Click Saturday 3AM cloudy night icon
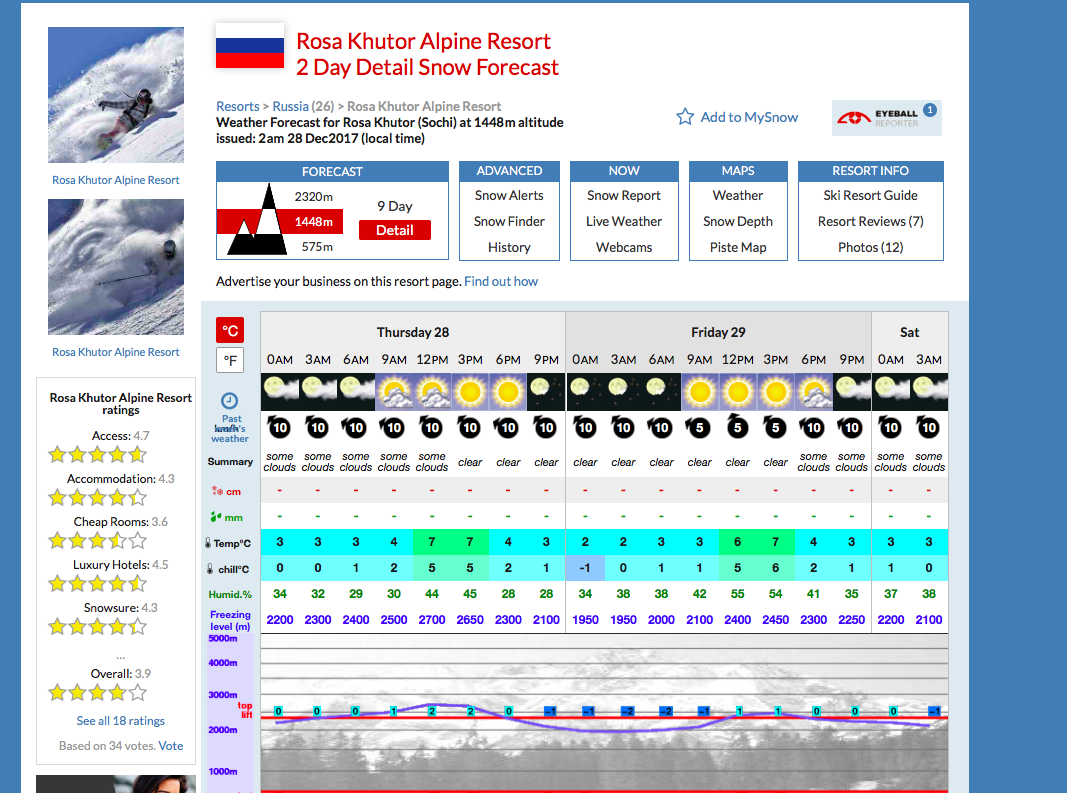The image size is (1067, 793). pyautogui.click(x=929, y=391)
